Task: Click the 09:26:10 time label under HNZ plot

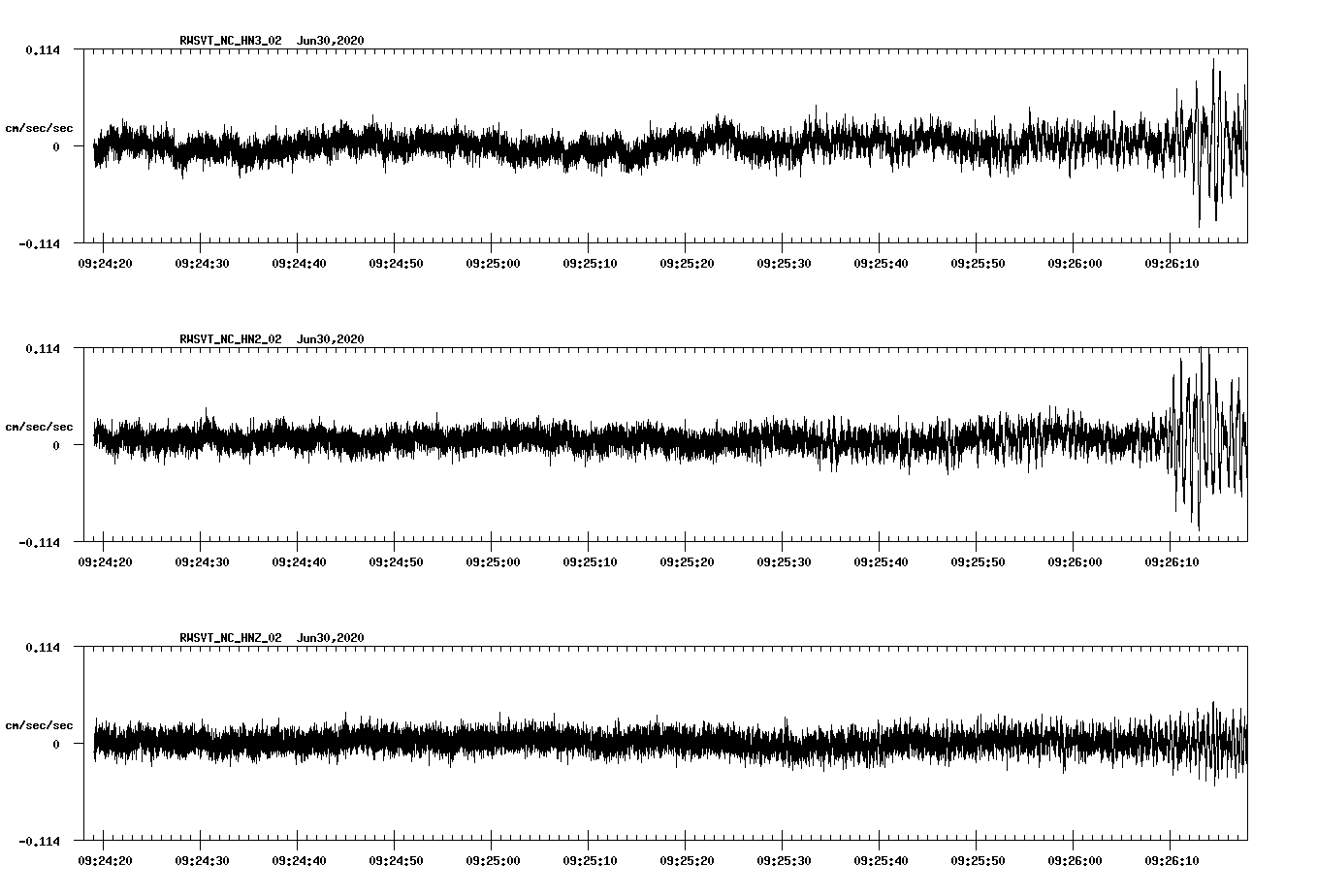Action: point(1172,860)
